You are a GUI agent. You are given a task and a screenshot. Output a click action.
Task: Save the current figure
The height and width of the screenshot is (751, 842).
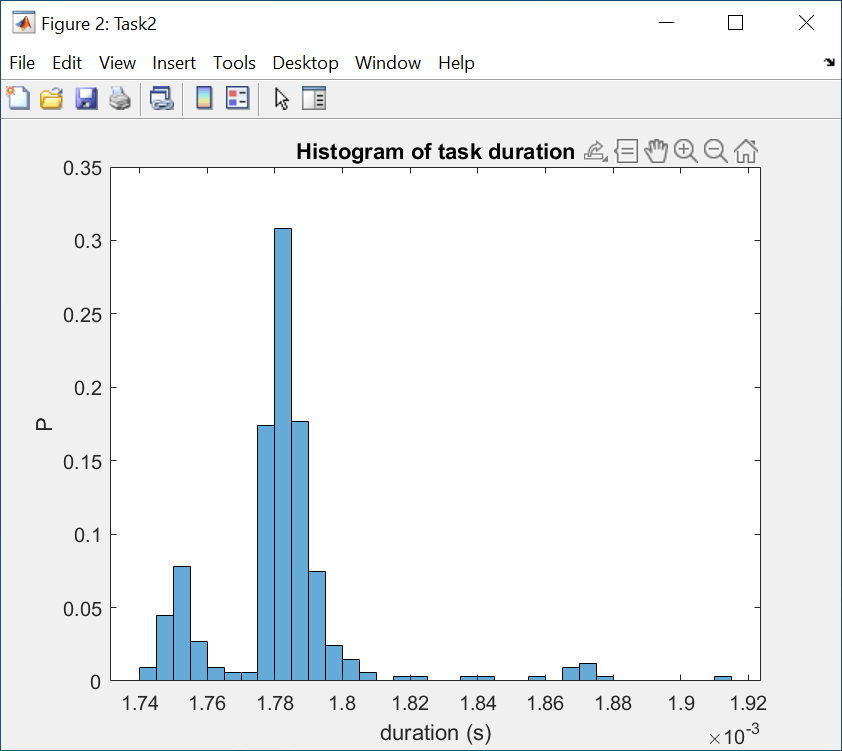point(85,98)
